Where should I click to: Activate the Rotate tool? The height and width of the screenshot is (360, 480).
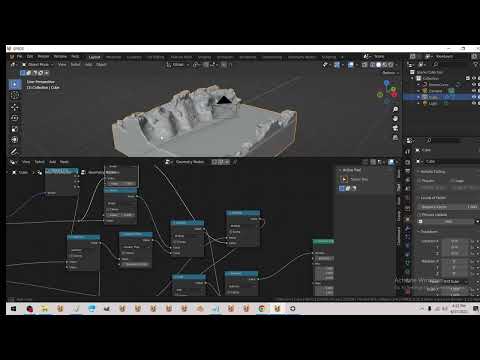pyautogui.click(x=15, y=118)
